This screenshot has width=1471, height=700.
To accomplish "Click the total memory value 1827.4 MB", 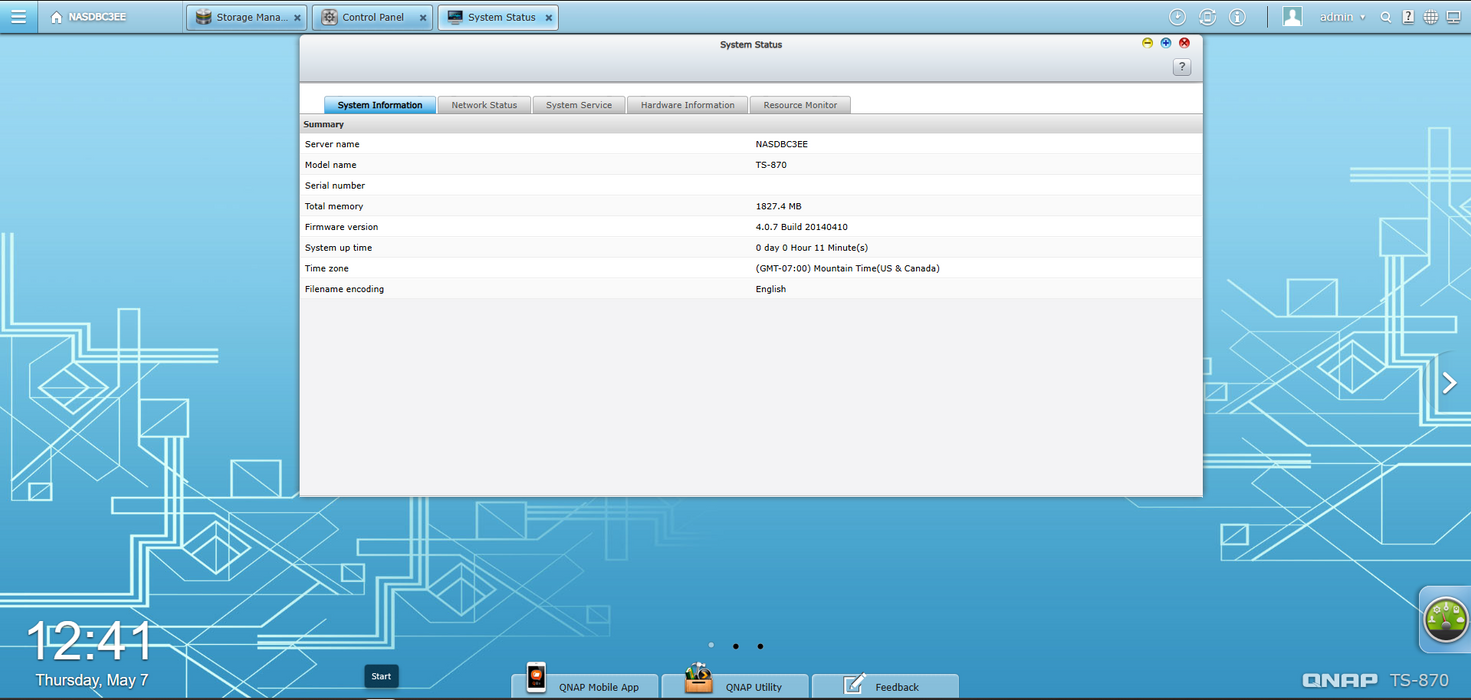I will [x=778, y=206].
